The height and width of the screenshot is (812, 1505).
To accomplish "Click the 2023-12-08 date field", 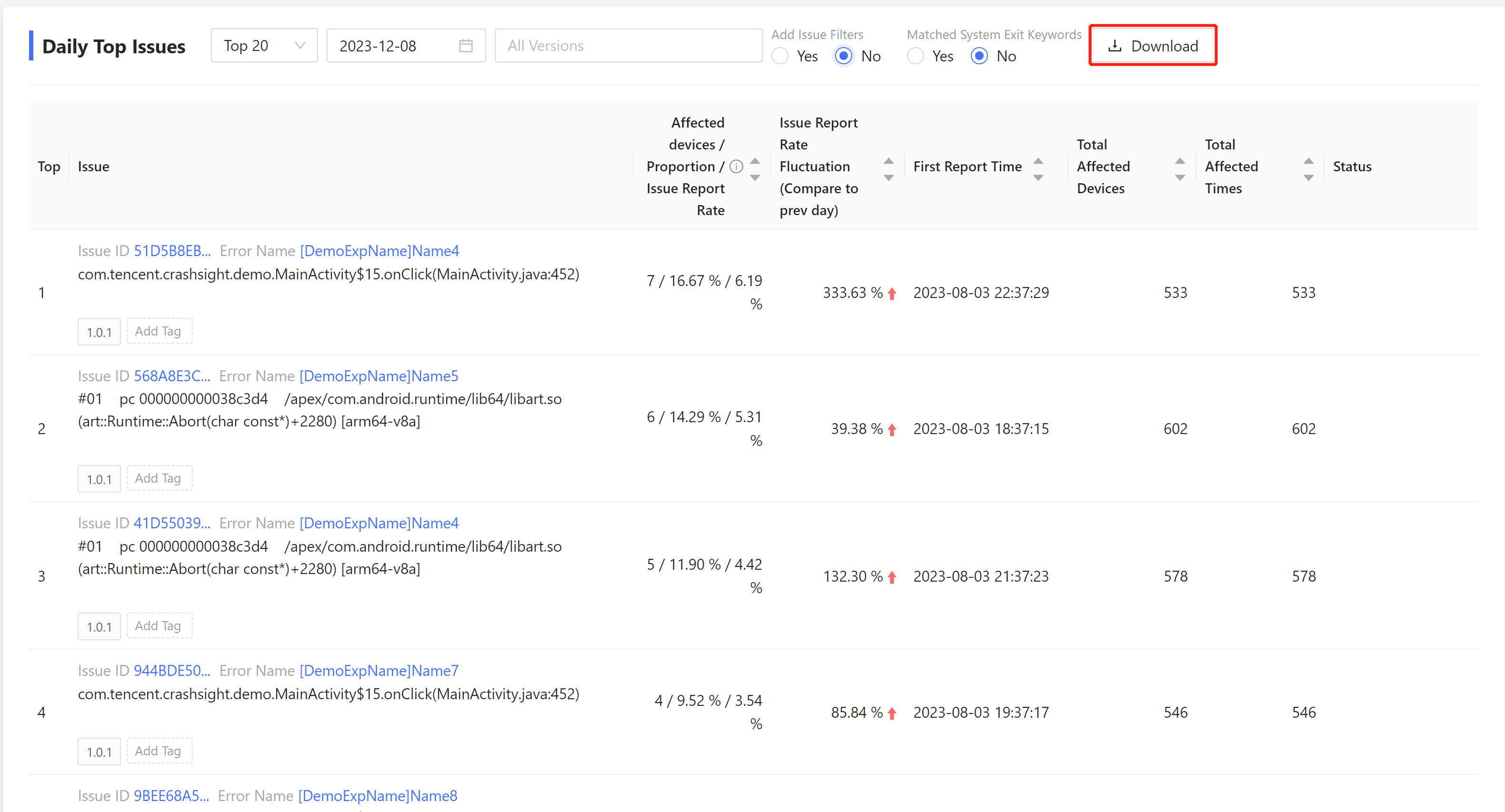I will pos(406,46).
